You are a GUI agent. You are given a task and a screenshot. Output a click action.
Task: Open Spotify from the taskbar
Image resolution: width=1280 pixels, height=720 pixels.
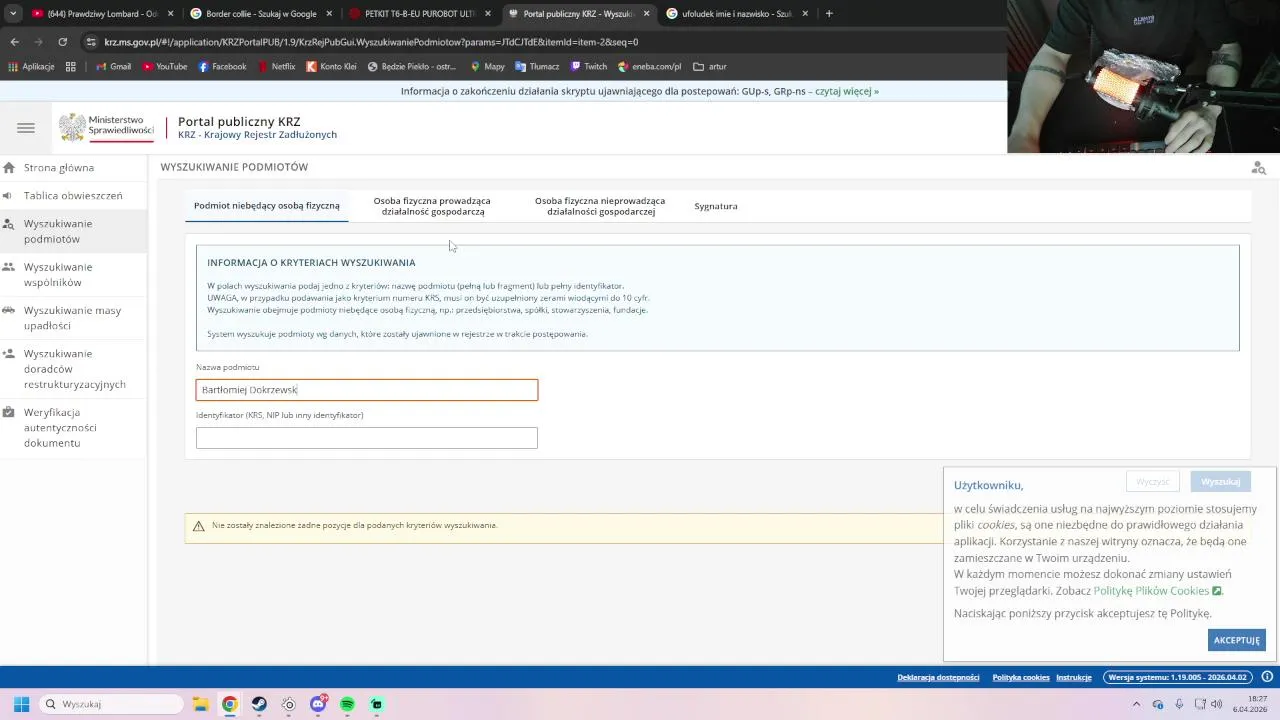click(347, 704)
